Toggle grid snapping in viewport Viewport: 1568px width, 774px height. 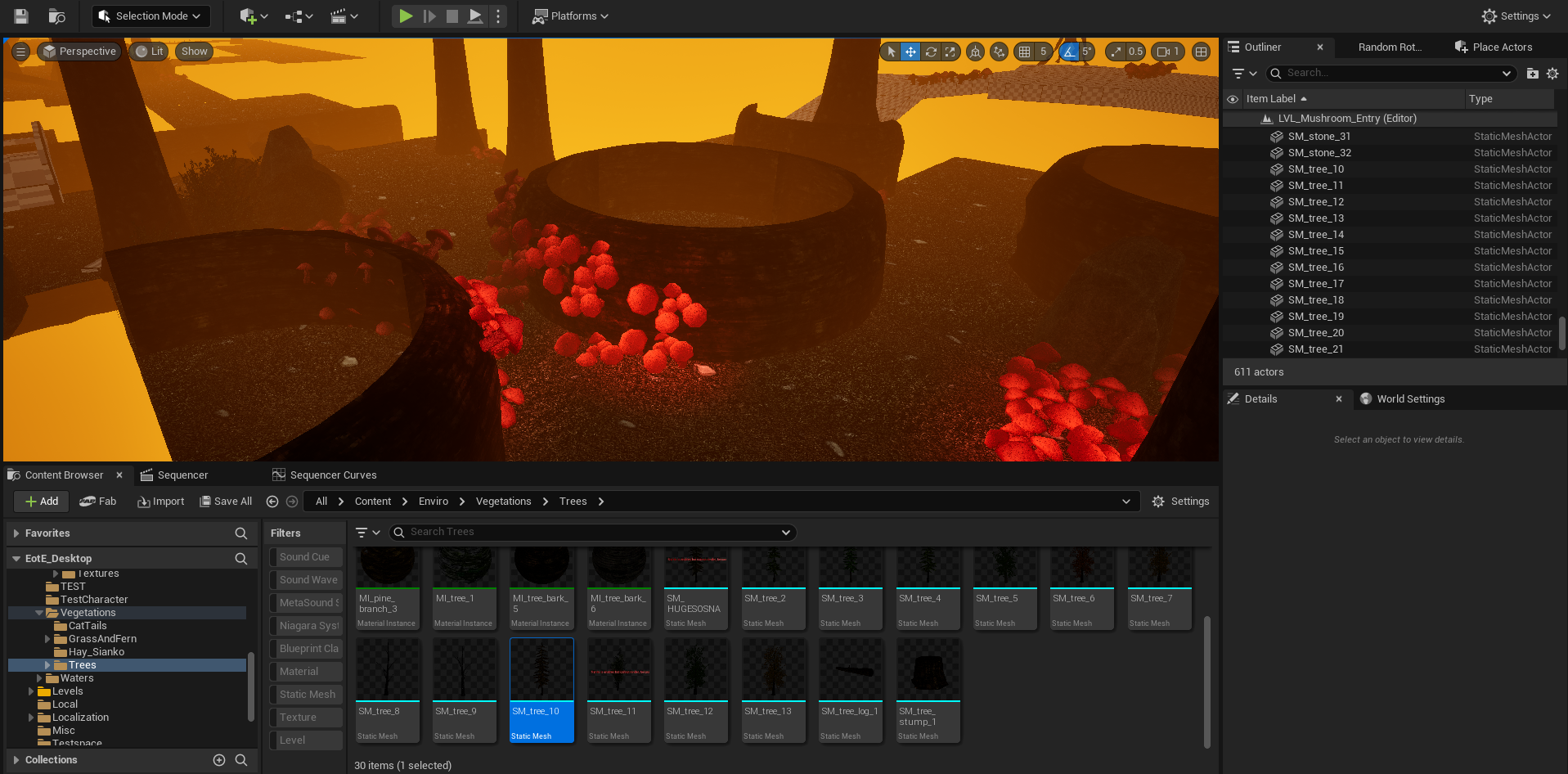pyautogui.click(x=1024, y=52)
